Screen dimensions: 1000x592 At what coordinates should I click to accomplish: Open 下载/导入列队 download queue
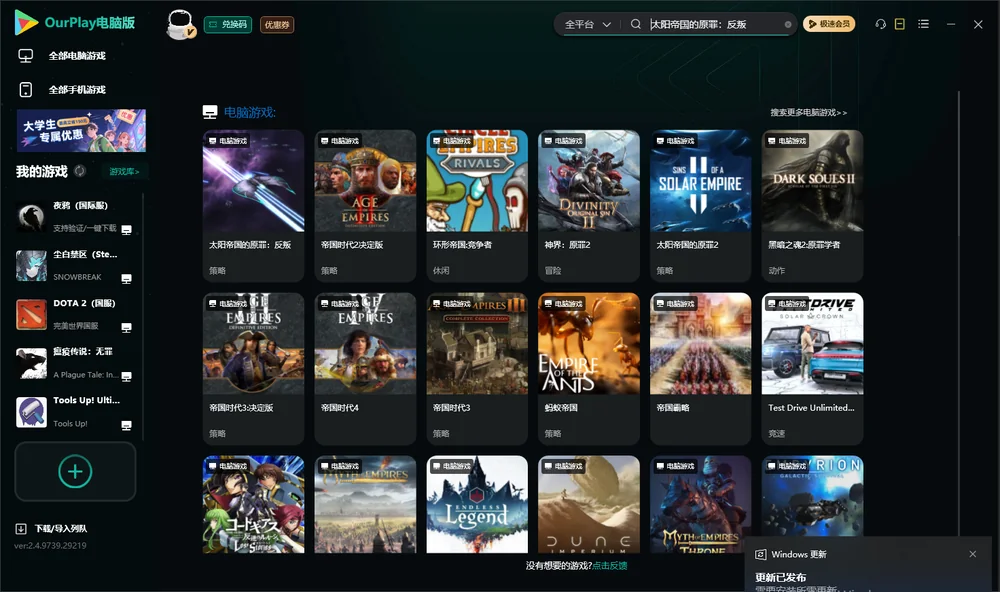[52, 528]
